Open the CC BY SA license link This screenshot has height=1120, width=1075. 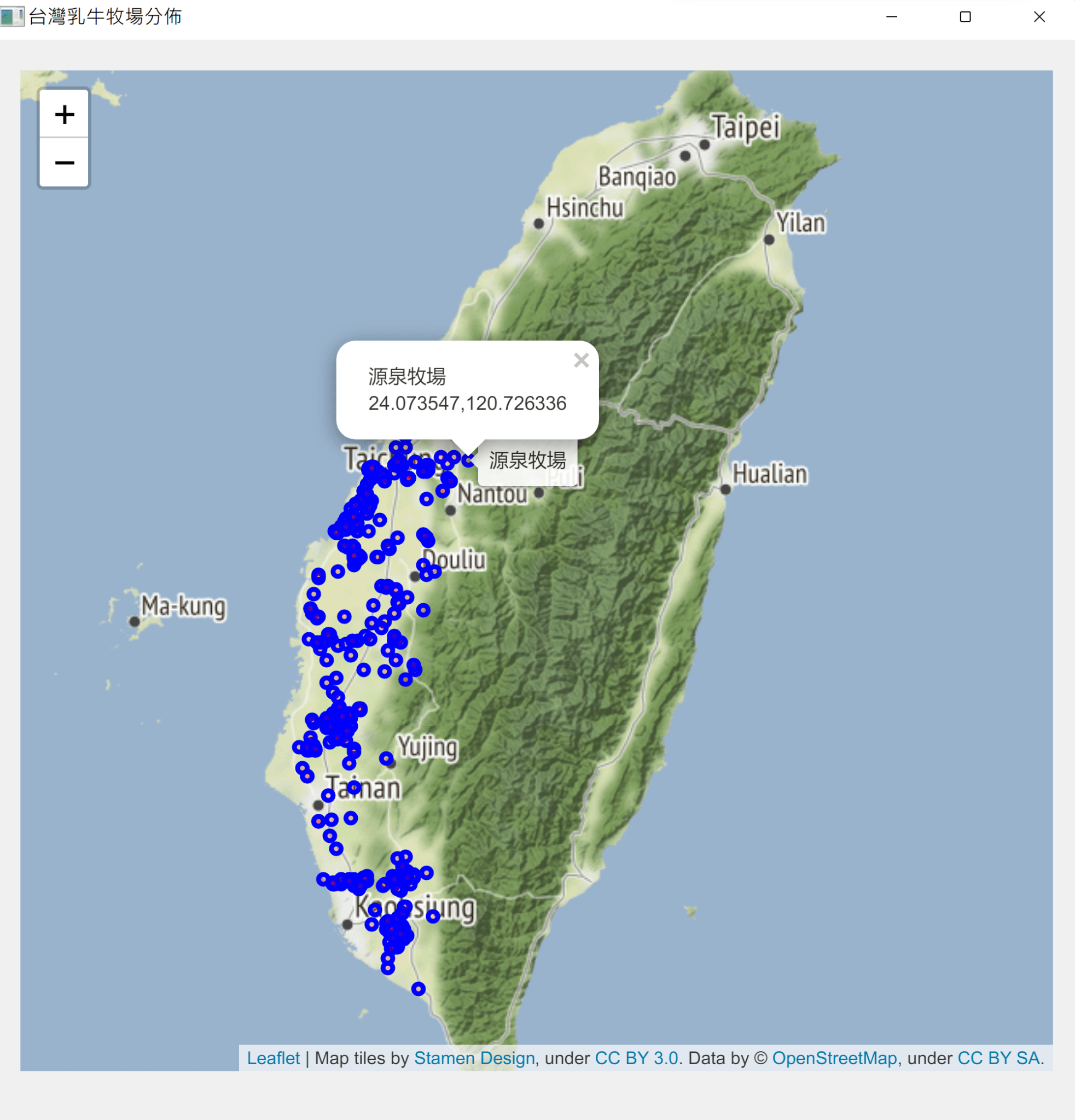click(x=998, y=1058)
